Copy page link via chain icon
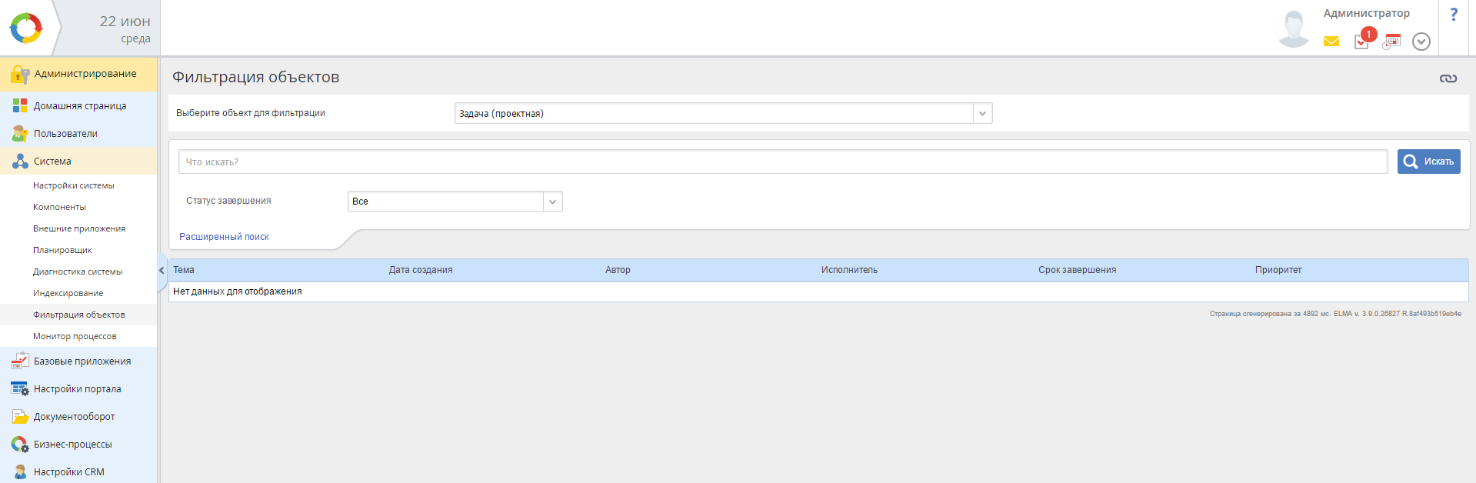The image size is (1476, 483). [1448, 79]
